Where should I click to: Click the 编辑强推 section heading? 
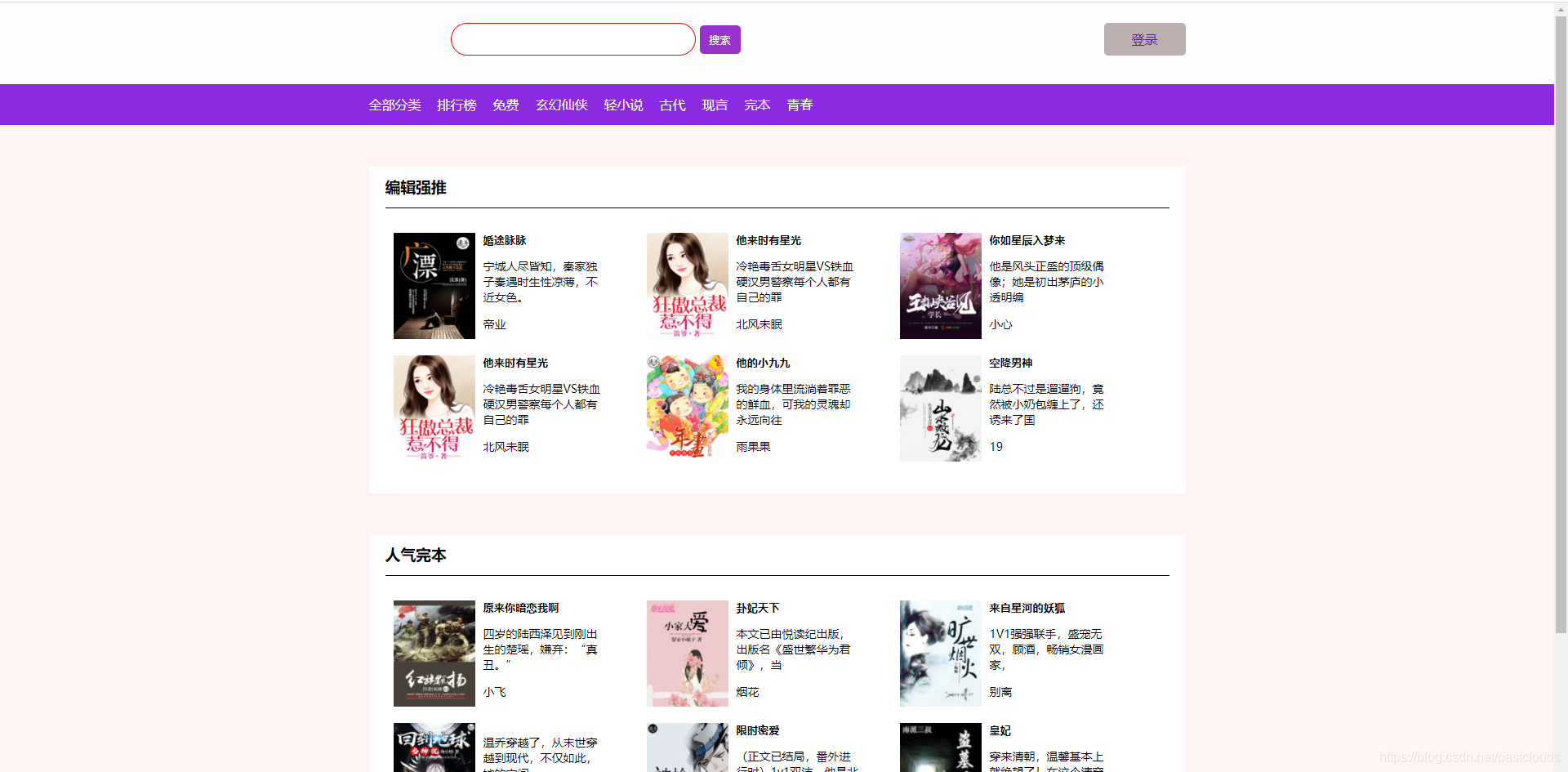(x=416, y=188)
